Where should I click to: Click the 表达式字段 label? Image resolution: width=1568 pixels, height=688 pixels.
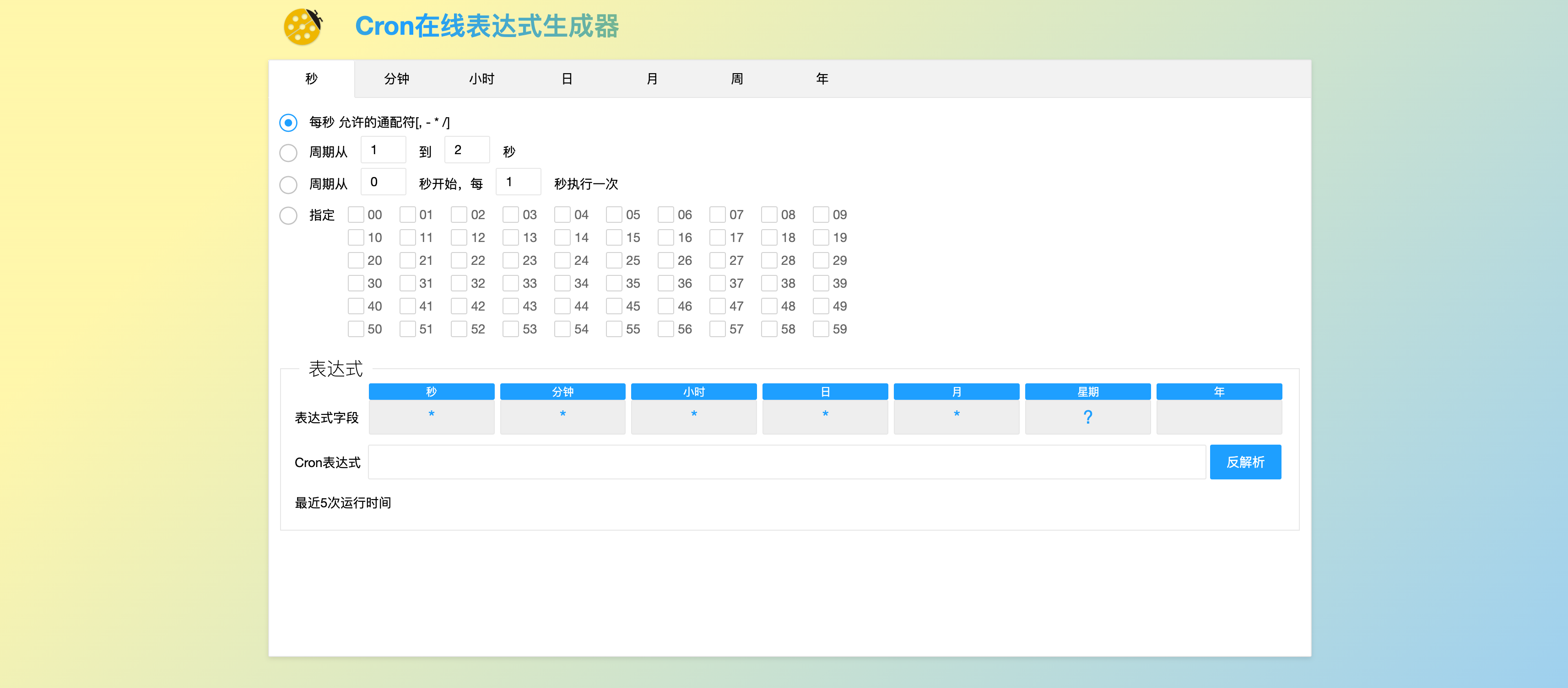tap(327, 418)
